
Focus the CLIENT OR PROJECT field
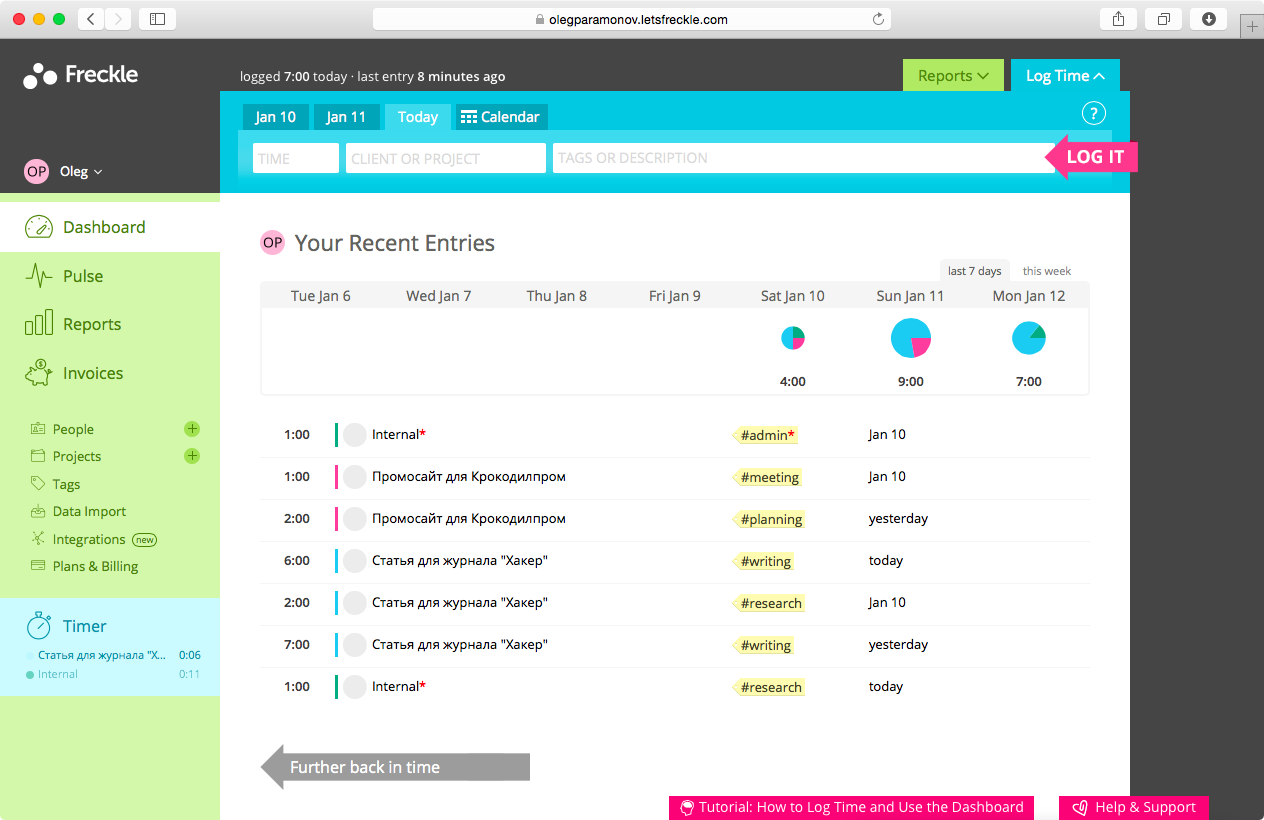pyautogui.click(x=446, y=158)
